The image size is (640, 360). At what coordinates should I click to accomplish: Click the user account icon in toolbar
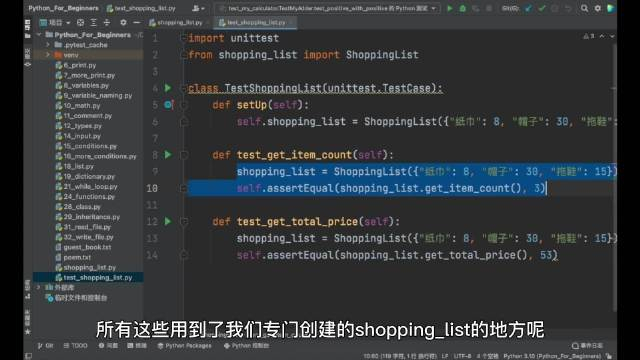[198, 8]
